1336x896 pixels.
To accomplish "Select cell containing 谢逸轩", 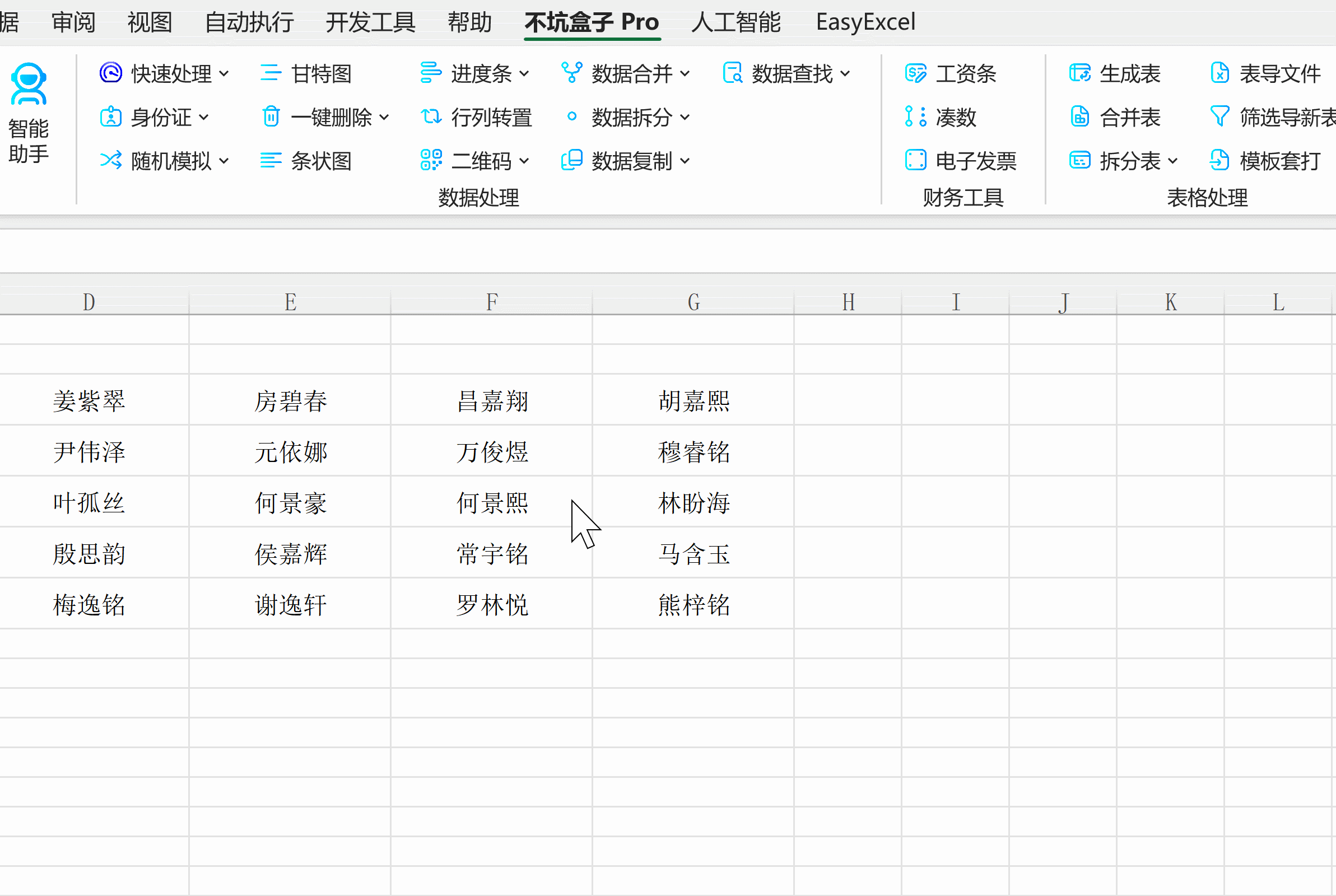I will tap(290, 604).
